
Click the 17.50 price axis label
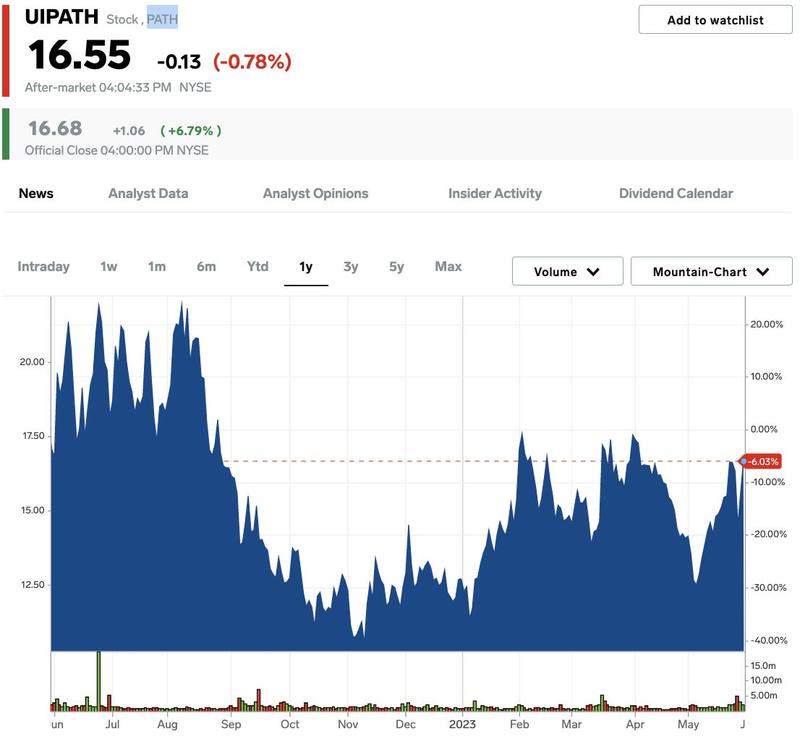pos(34,436)
